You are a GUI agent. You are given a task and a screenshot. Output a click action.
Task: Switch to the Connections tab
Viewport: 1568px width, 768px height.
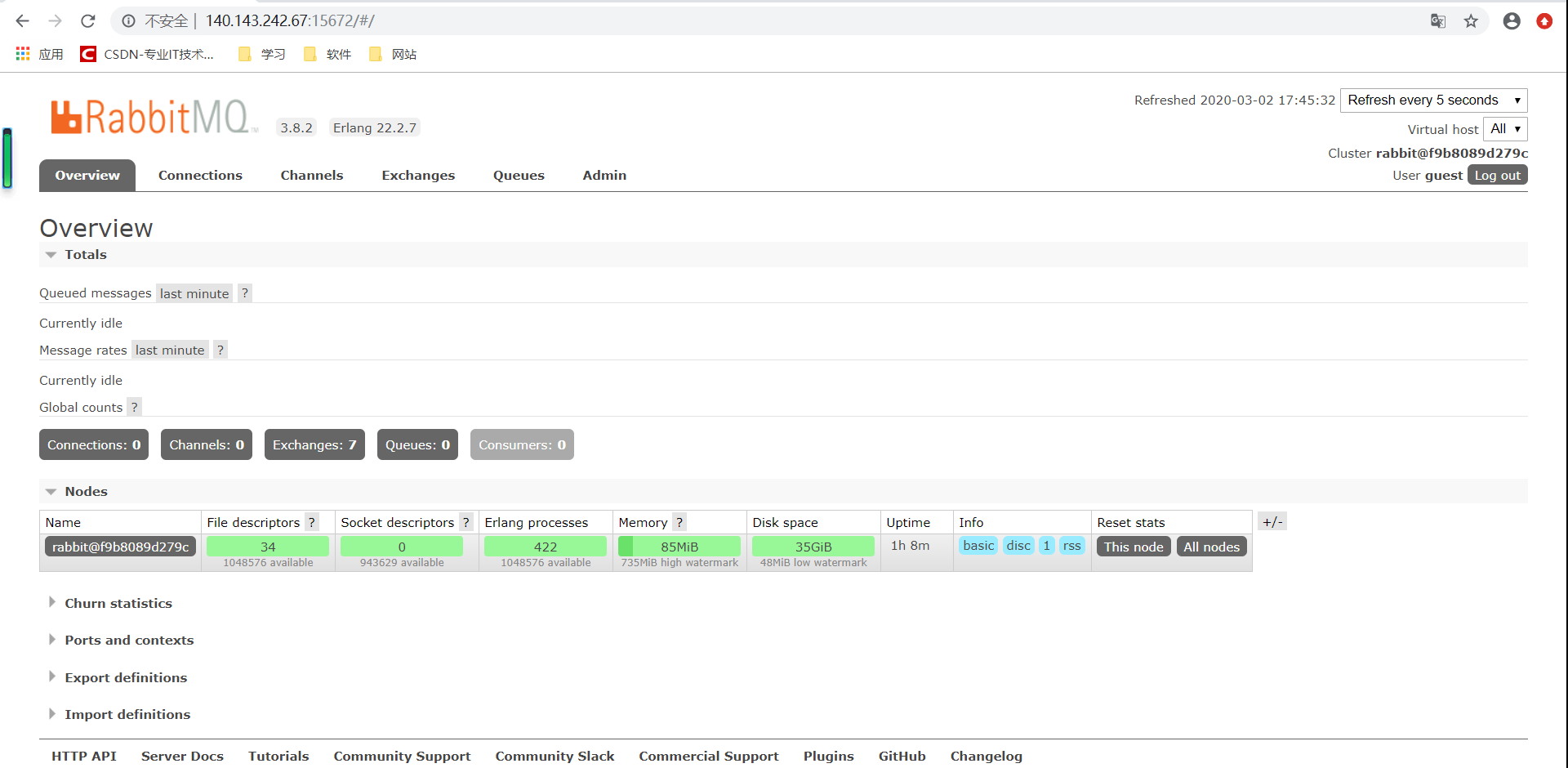tap(200, 175)
